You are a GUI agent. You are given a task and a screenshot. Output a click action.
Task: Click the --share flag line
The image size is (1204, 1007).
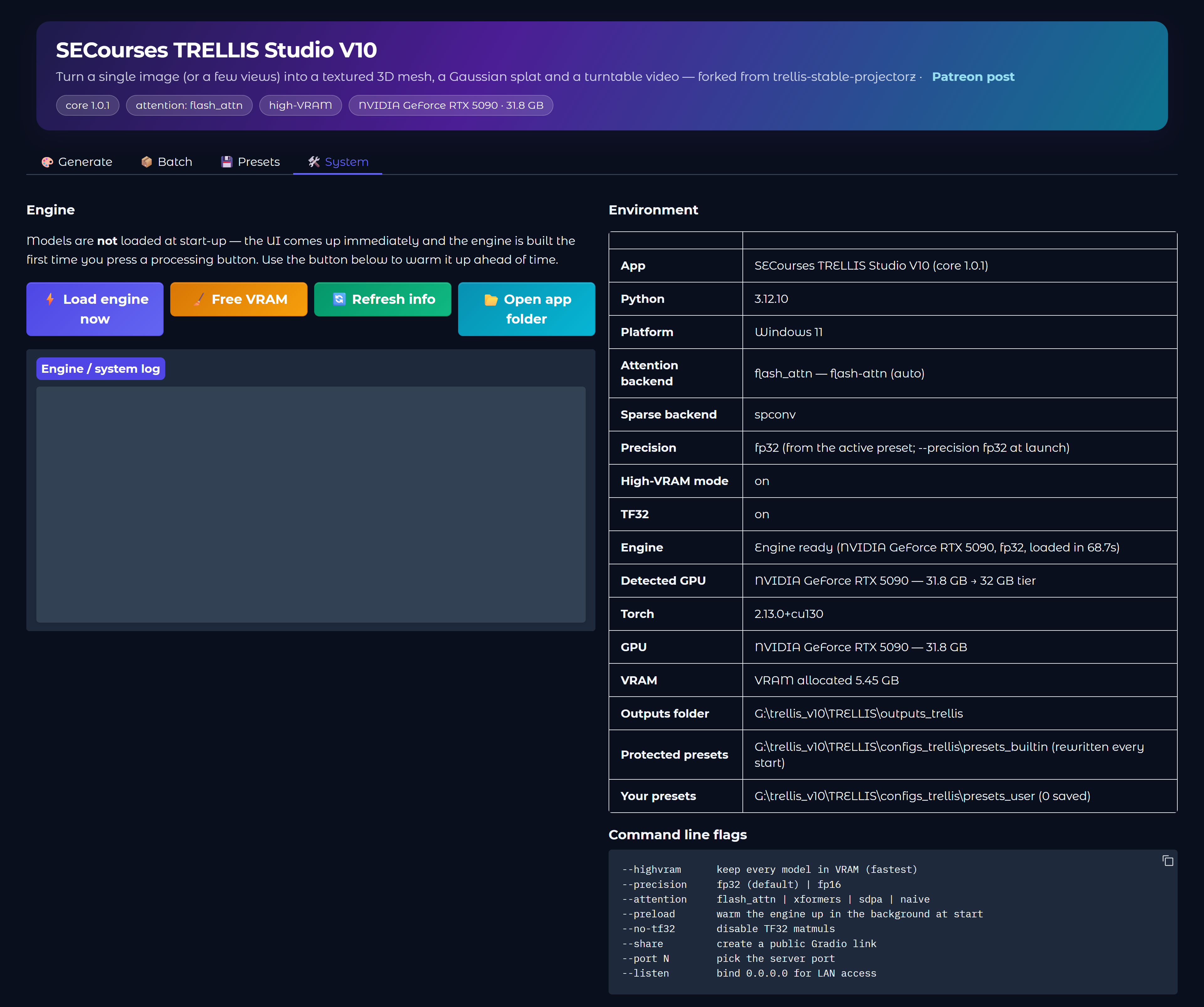click(749, 944)
